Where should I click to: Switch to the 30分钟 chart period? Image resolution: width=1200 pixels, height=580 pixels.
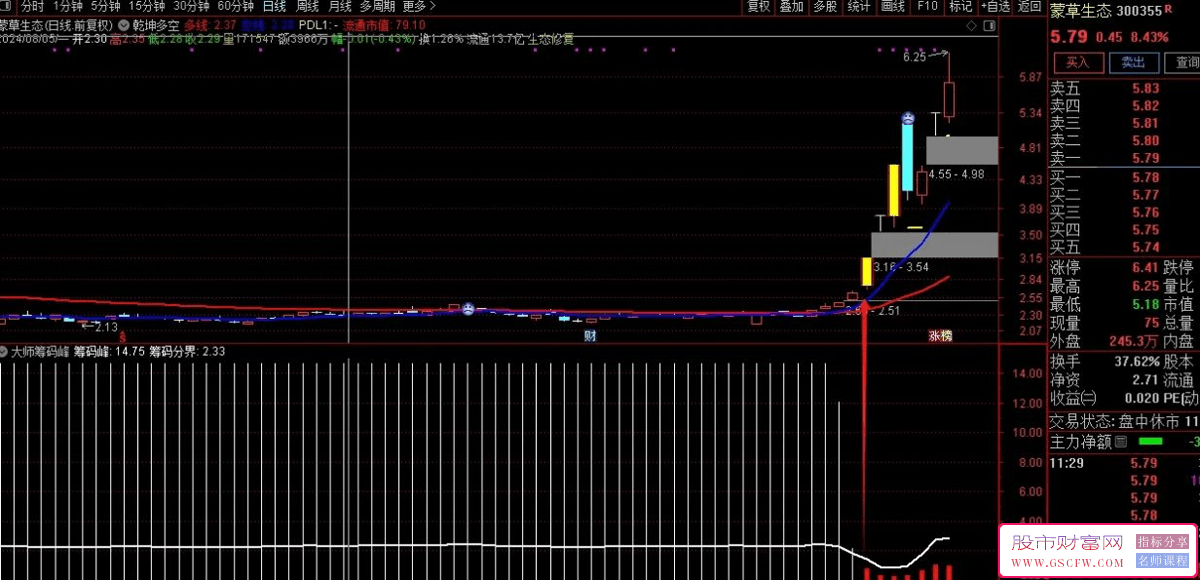[x=190, y=6]
